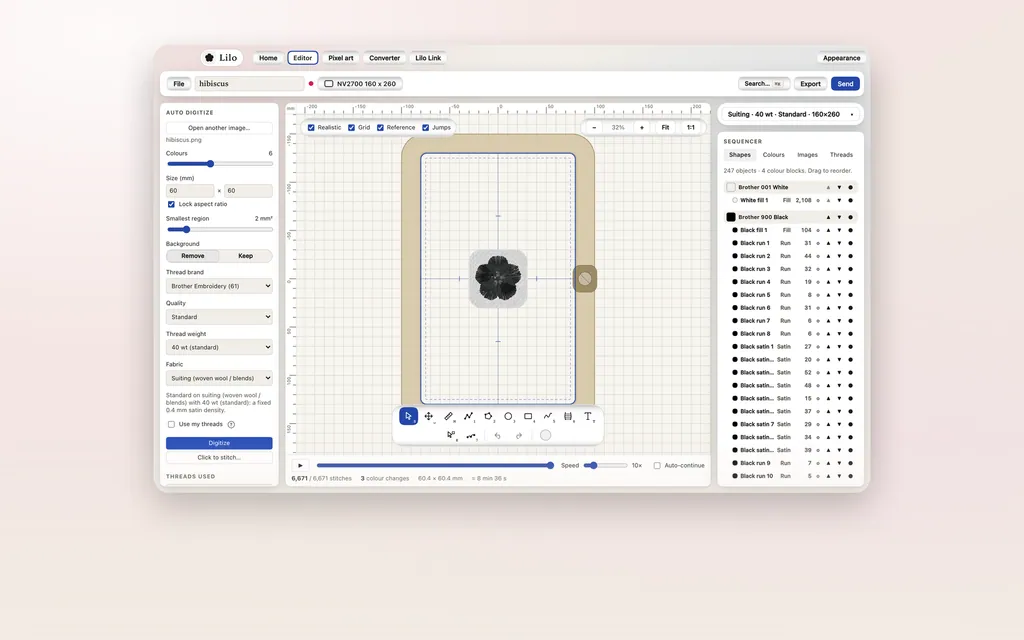
Task: Activate the node edit tool
Action: pyautogui.click(x=451, y=435)
